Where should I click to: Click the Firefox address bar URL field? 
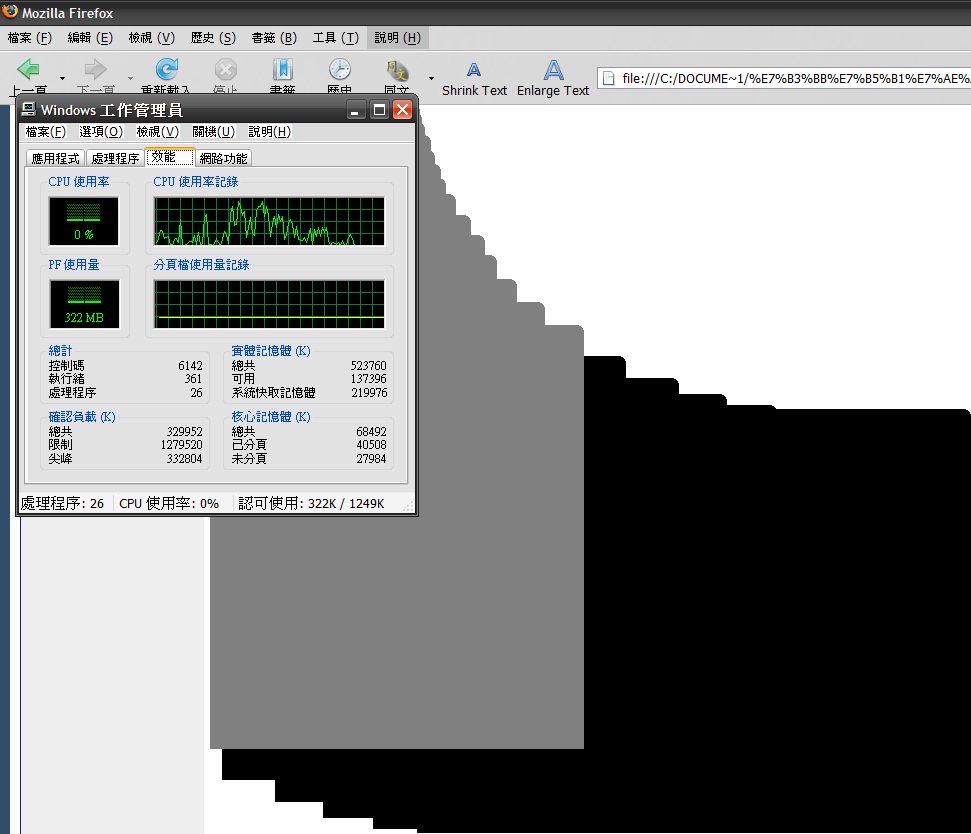(x=790, y=78)
